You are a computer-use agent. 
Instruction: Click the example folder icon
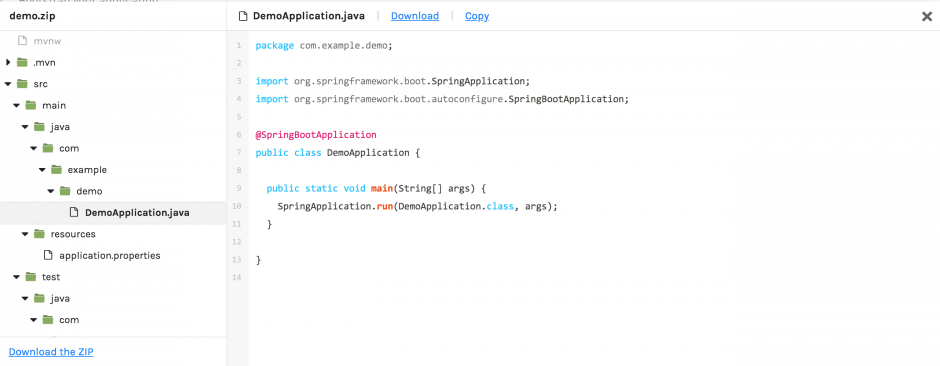(56, 170)
